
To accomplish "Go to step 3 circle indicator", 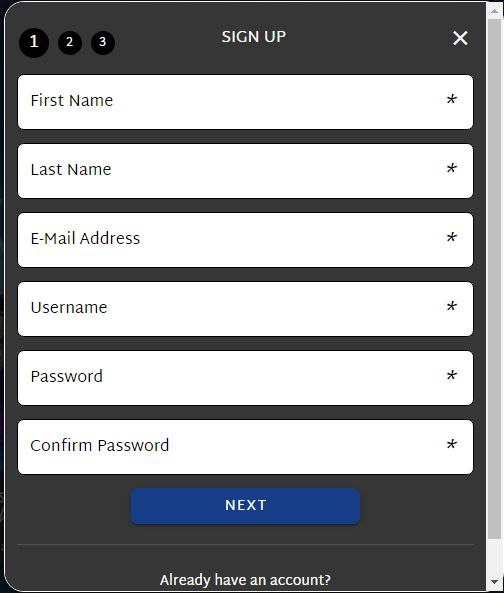I will 103,42.
